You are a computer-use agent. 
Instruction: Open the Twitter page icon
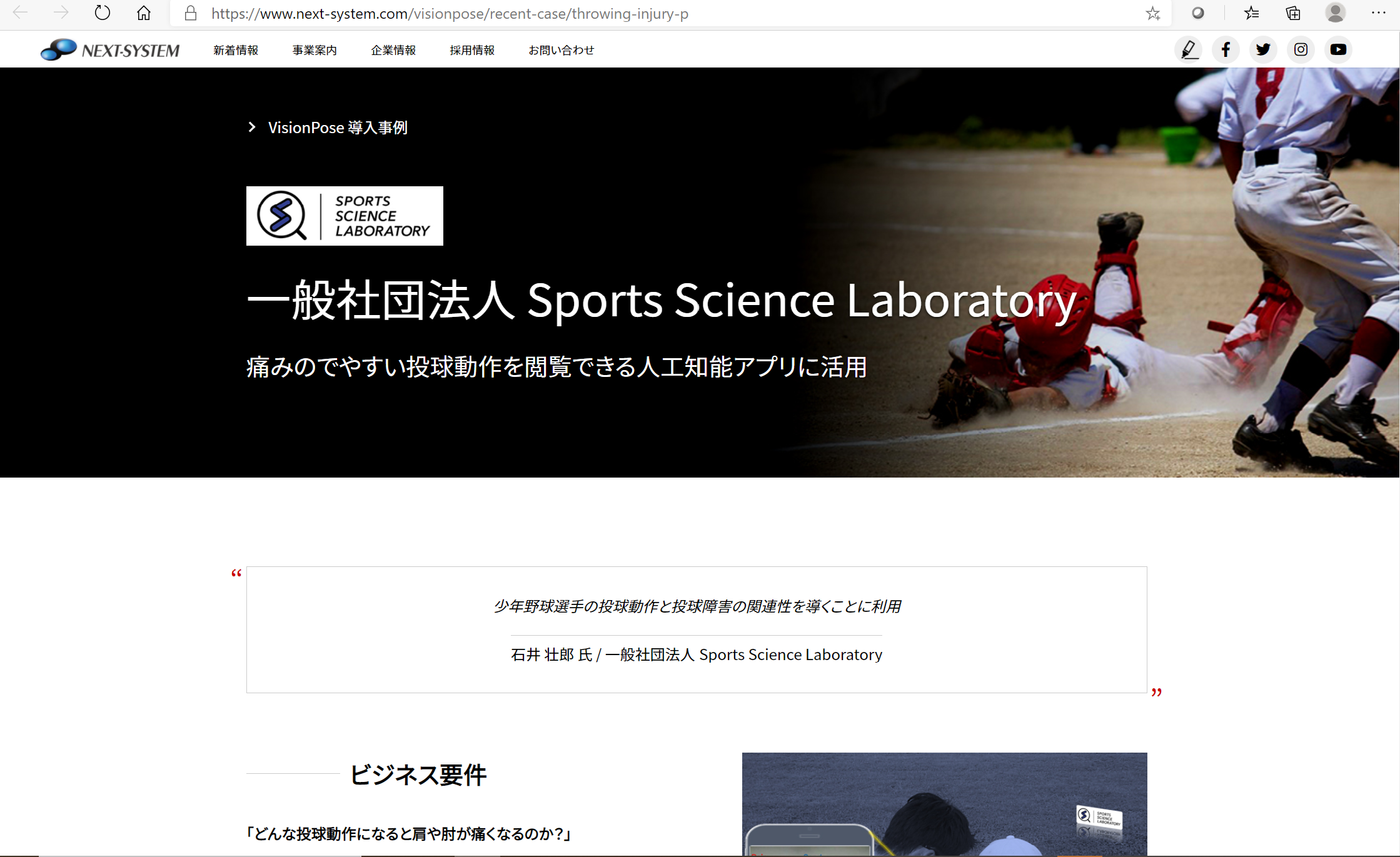(x=1263, y=49)
